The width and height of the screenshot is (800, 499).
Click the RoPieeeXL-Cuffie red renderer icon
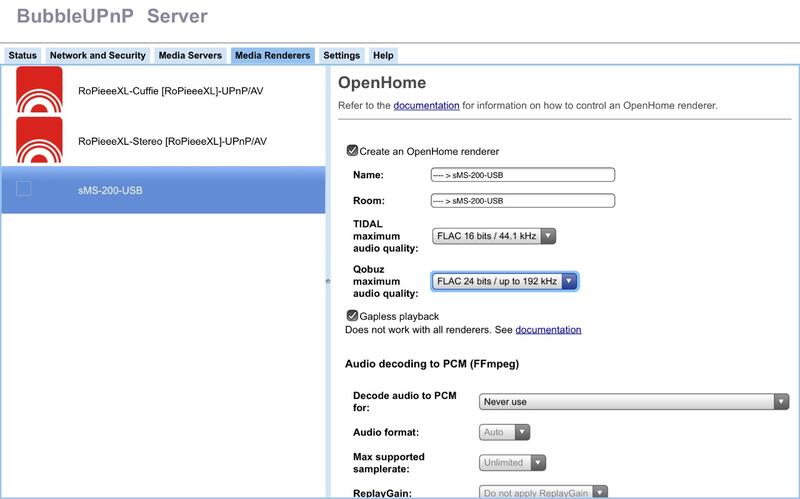39,90
